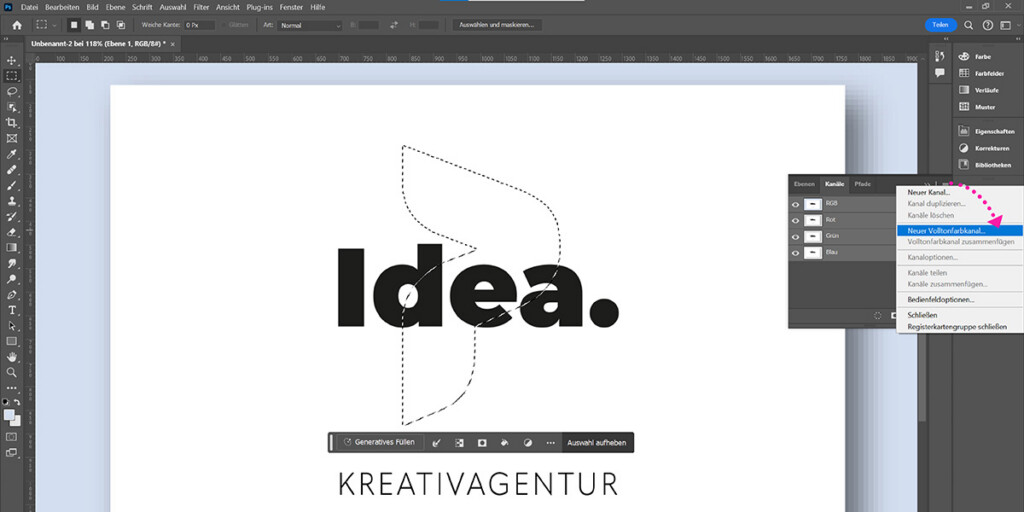This screenshot has height=512, width=1024.
Task: Select the Move tool
Action: (x=12, y=59)
